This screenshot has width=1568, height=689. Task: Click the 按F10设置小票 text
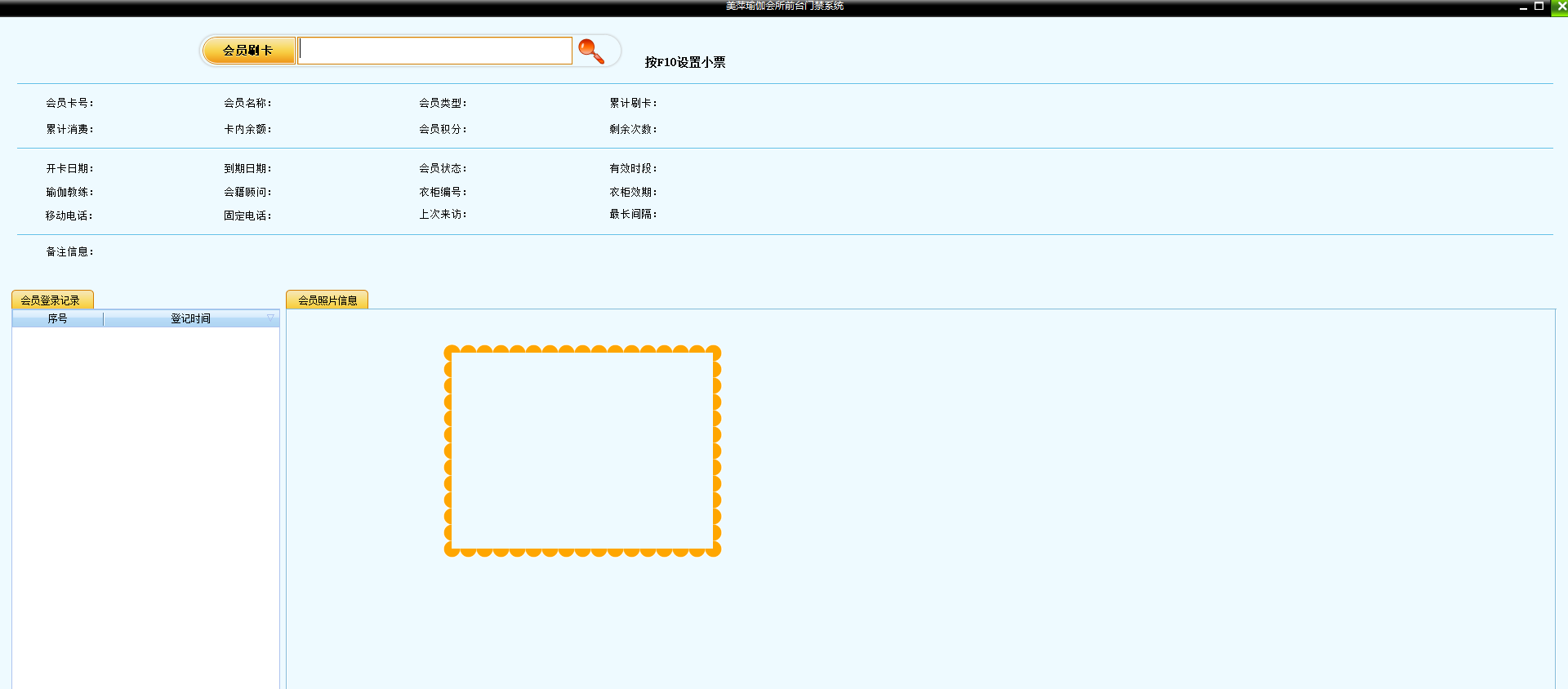(685, 62)
